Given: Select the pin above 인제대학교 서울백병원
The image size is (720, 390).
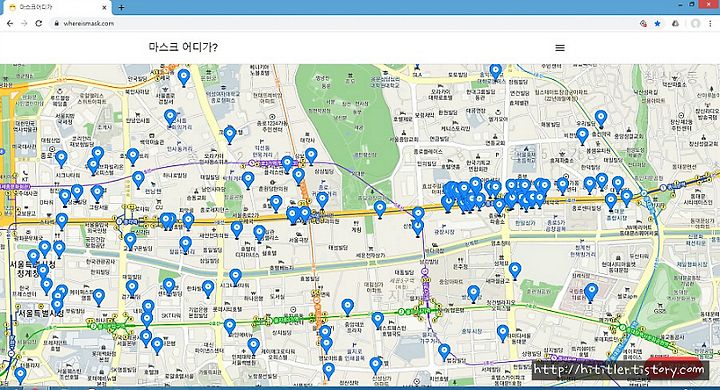Looking at the screenshot, I should coord(253,346).
